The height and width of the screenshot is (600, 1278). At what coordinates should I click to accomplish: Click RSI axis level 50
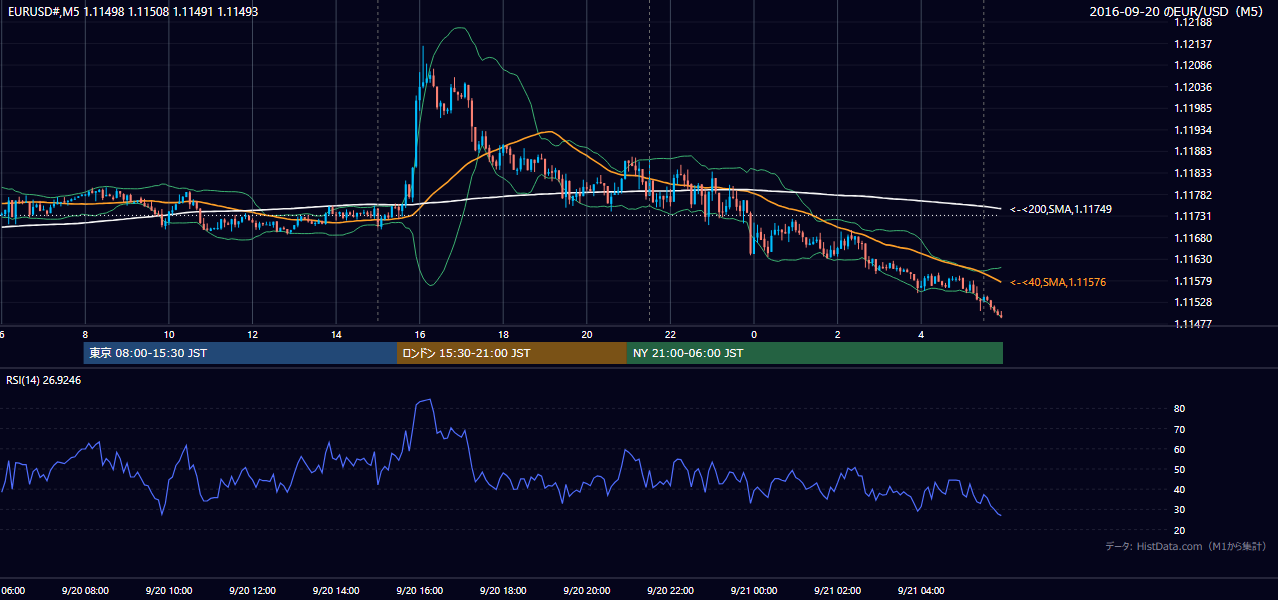click(1180, 470)
